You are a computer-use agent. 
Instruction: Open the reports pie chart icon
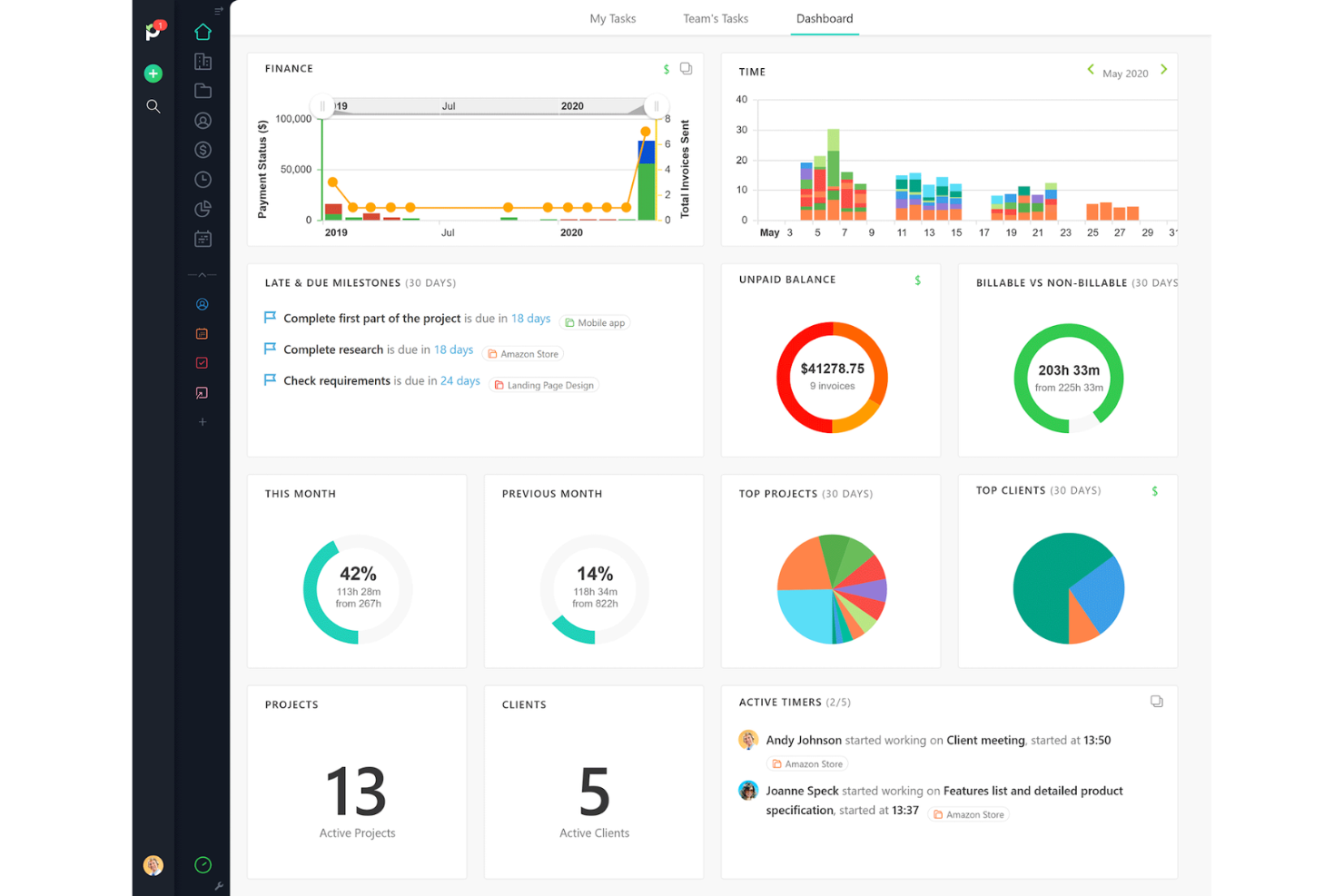point(203,209)
